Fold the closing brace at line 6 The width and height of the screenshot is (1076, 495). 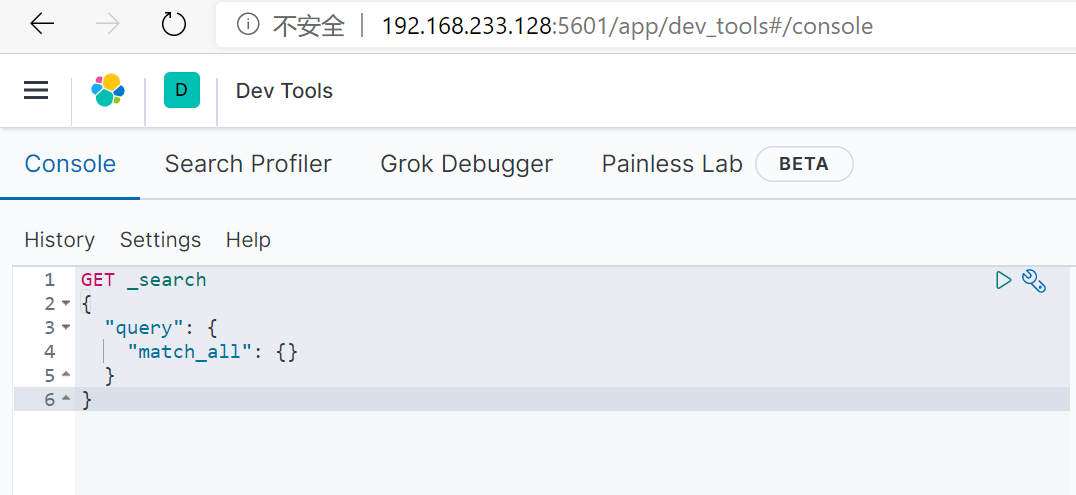point(66,399)
